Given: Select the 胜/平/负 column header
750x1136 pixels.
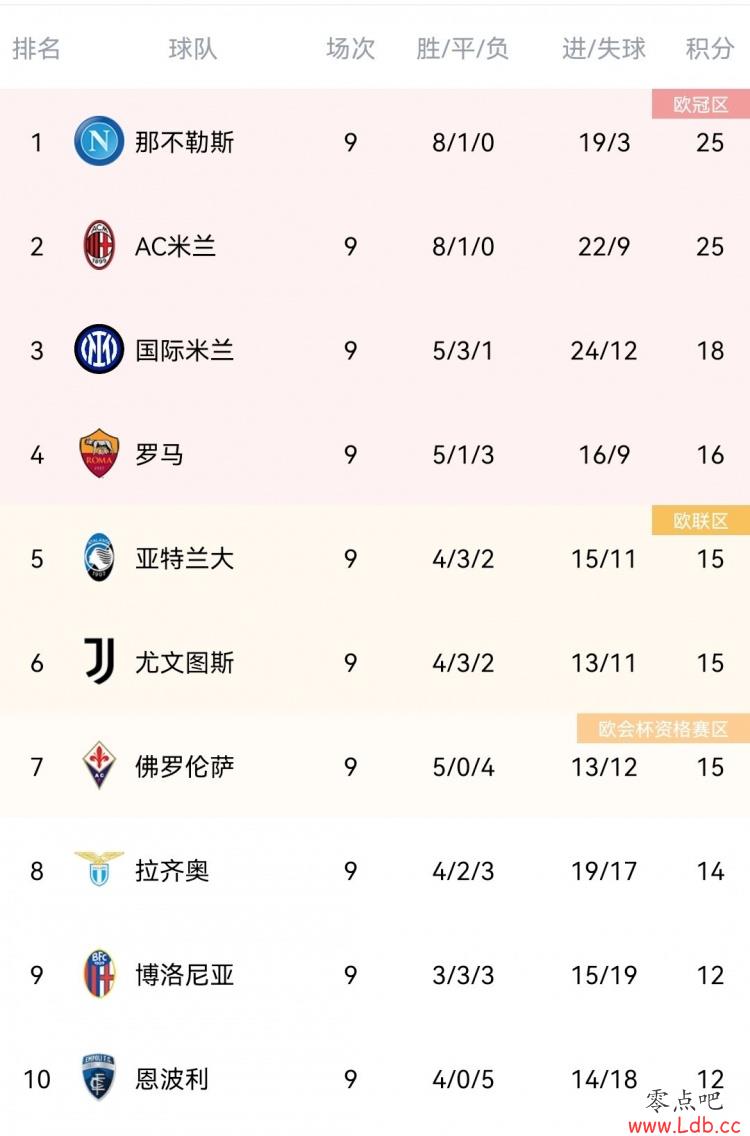Looking at the screenshot, I should coord(462,49).
